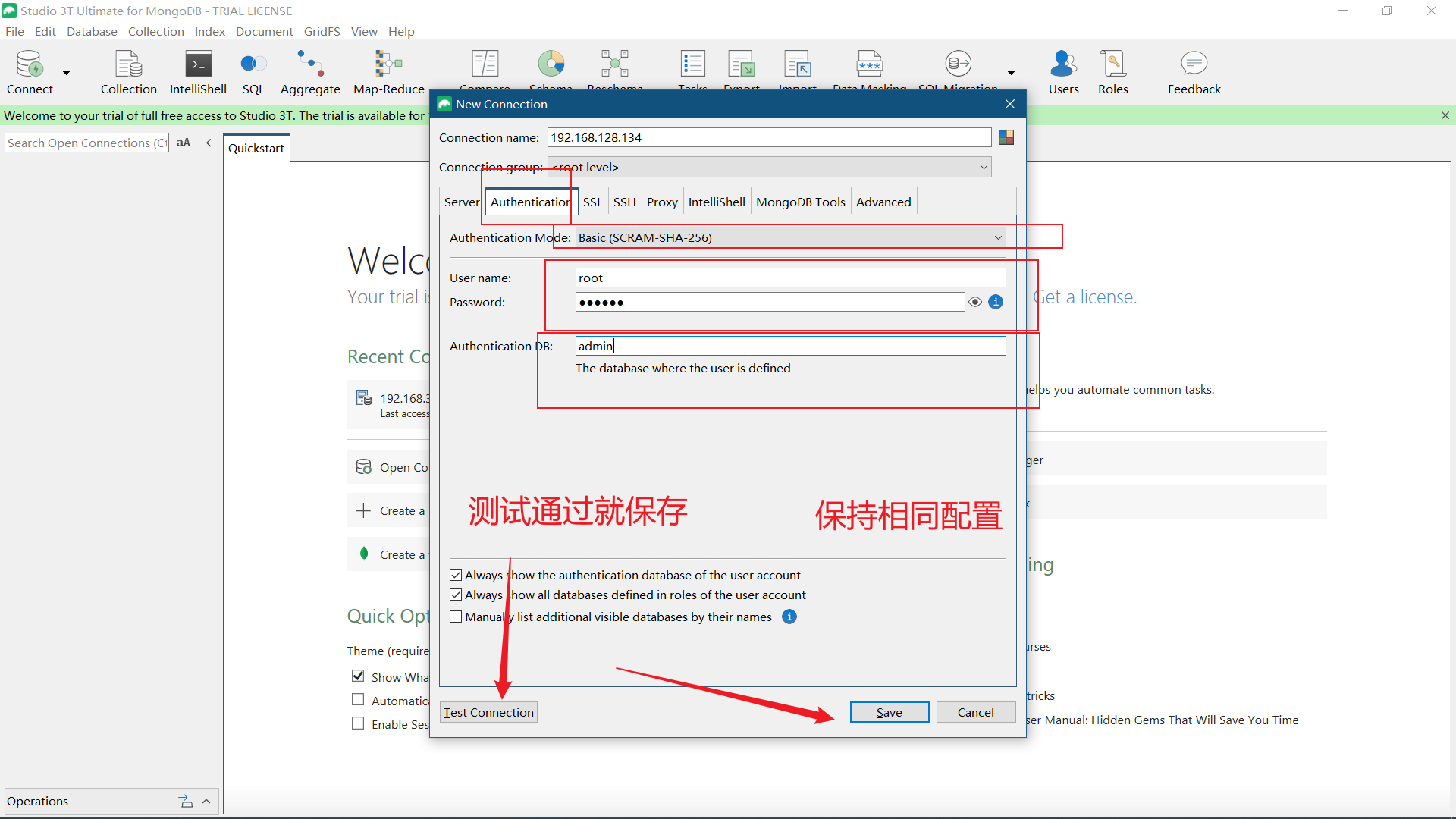The image size is (1456, 819).
Task: Click the Save button
Action: pos(890,712)
